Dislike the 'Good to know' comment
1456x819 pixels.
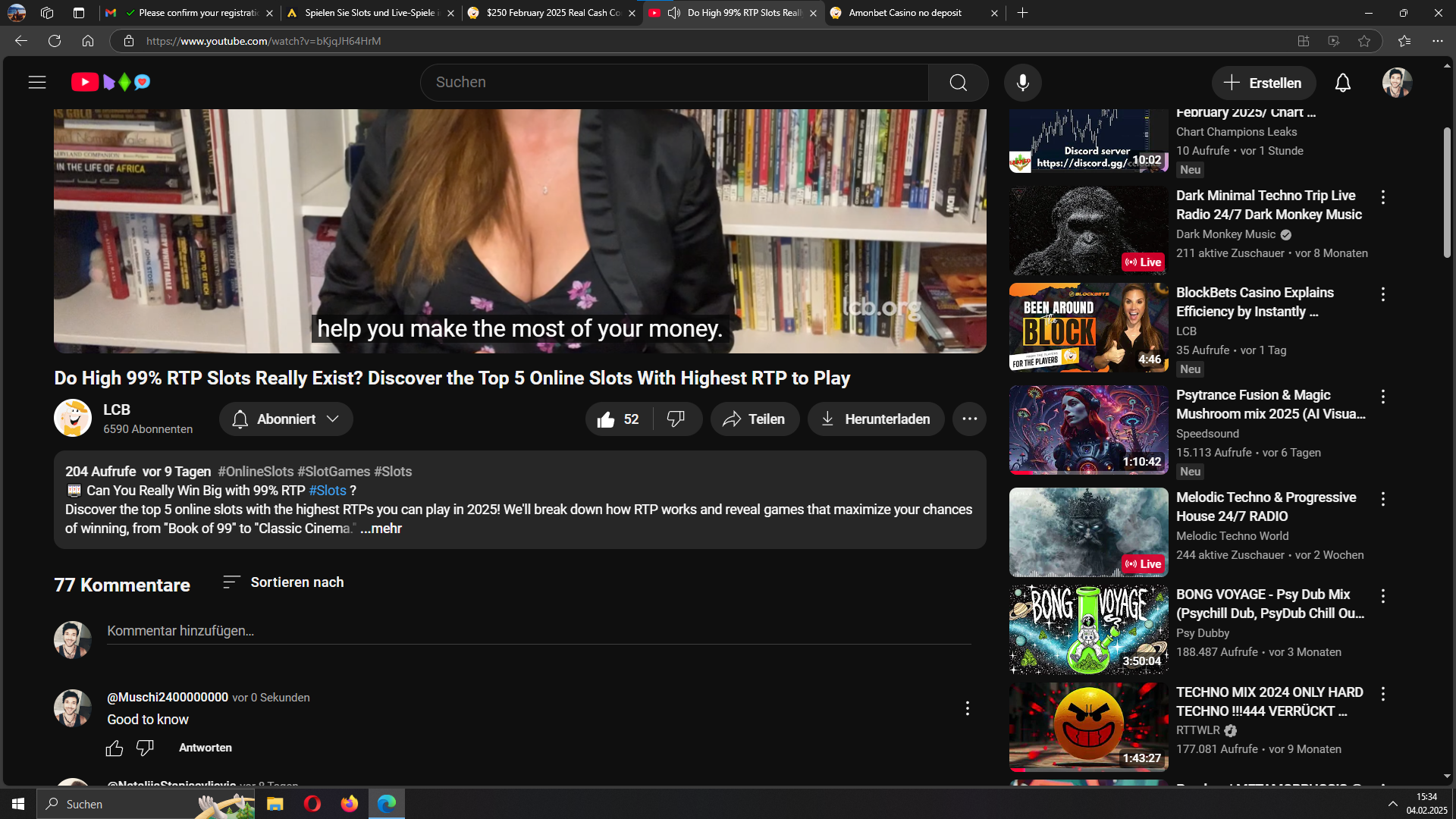pos(145,748)
